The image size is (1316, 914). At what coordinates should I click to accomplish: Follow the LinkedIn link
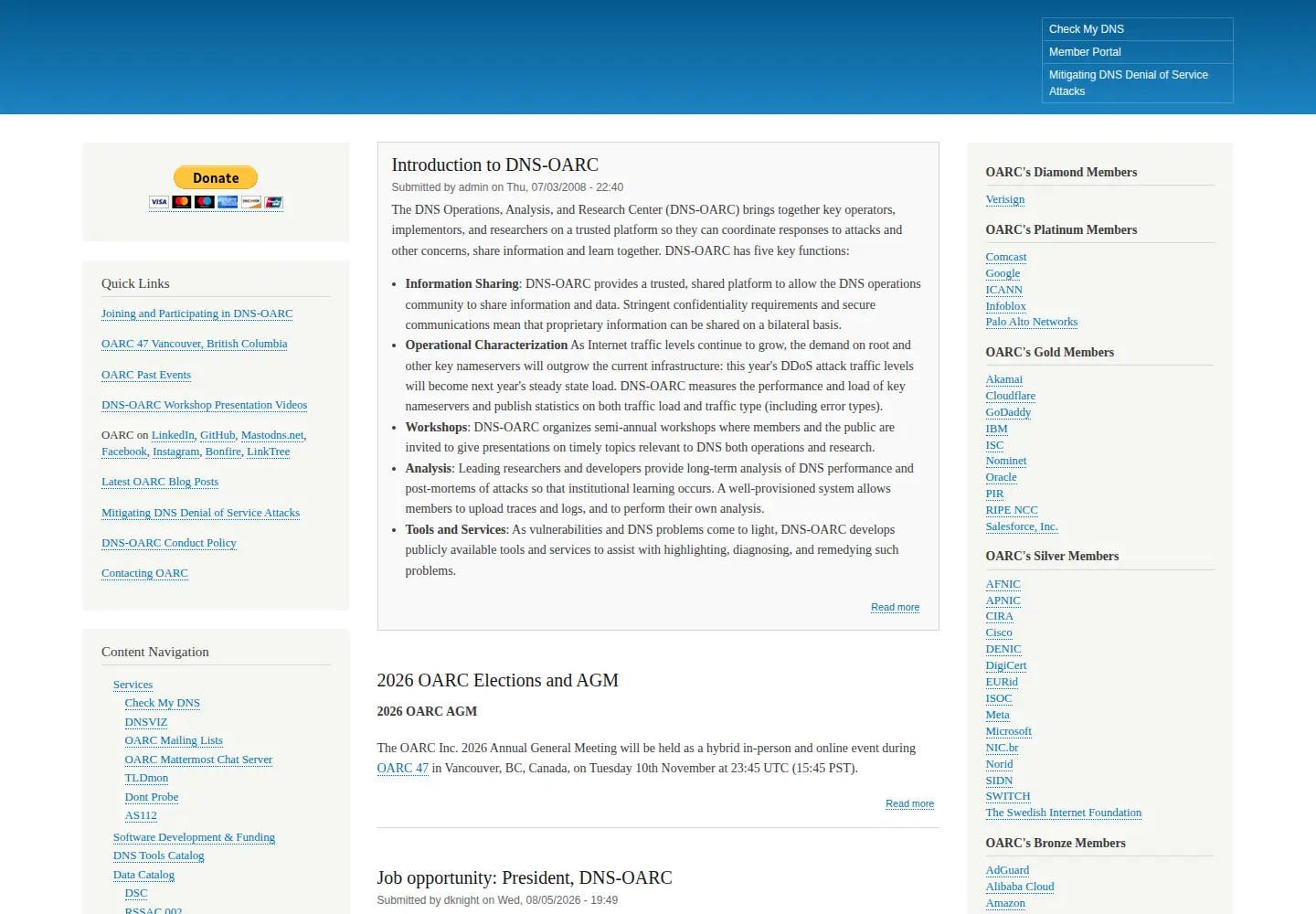[173, 435]
